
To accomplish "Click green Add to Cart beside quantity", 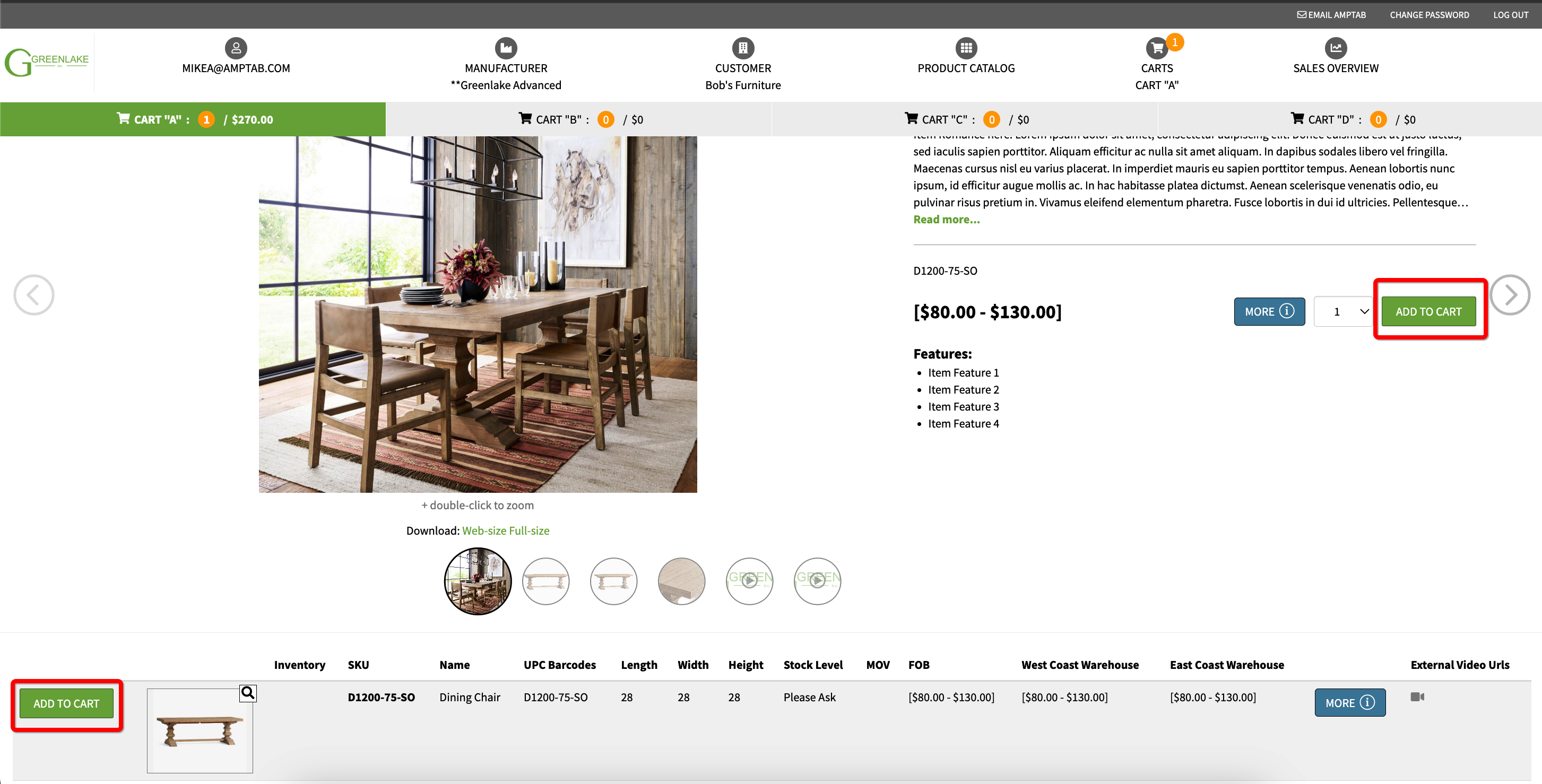I will tap(1428, 312).
